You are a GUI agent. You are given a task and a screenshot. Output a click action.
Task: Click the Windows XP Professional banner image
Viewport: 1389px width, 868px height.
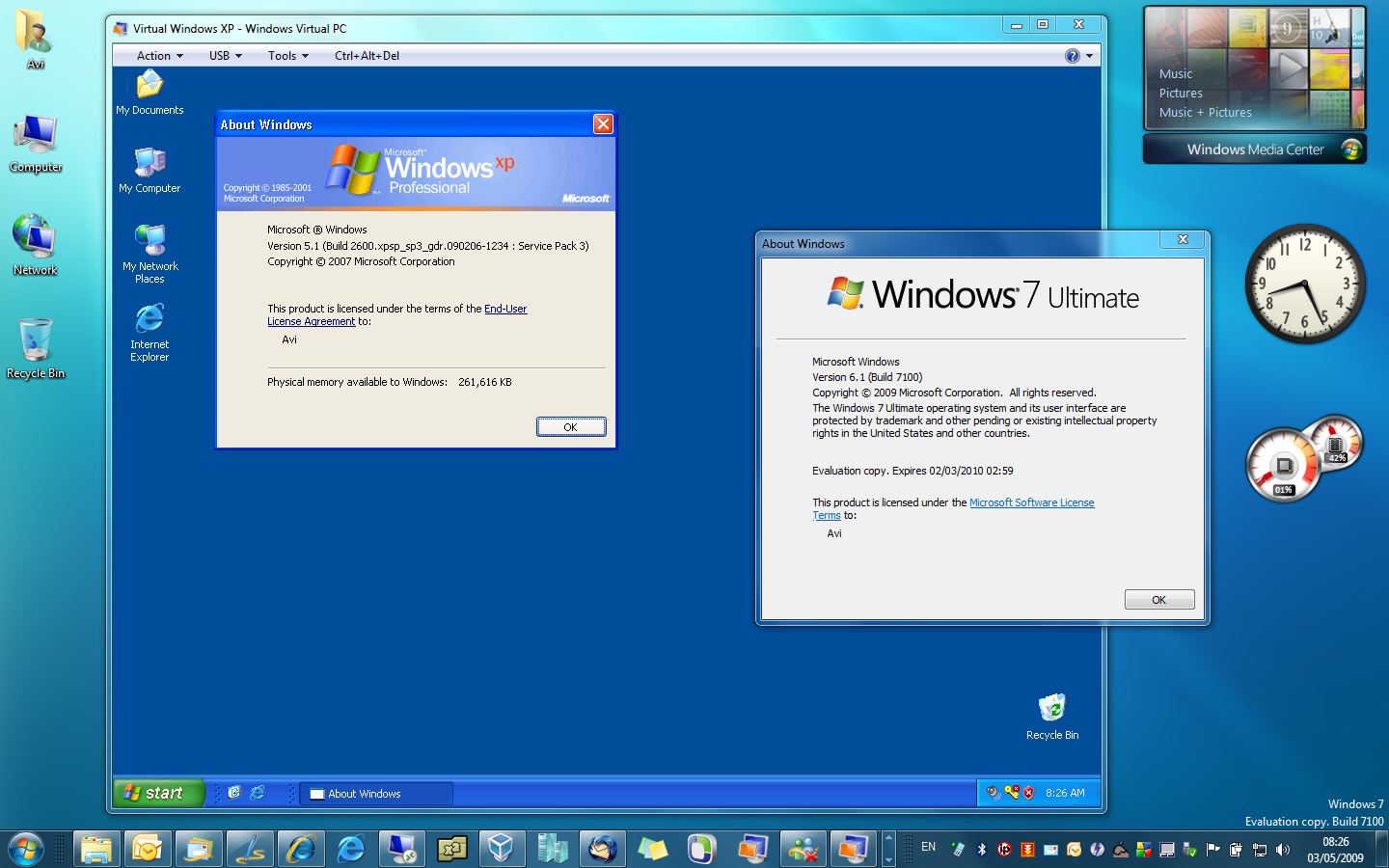click(x=416, y=174)
